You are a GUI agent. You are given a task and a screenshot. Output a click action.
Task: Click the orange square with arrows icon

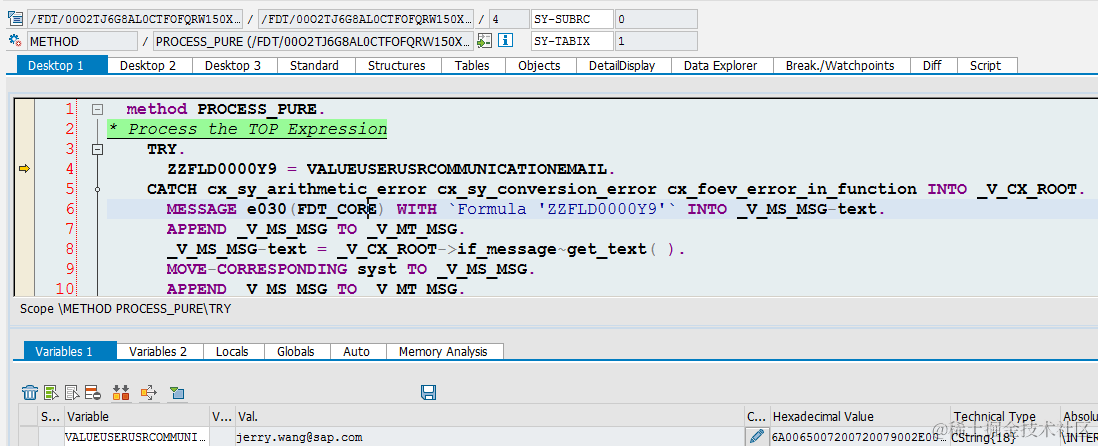coord(148,392)
